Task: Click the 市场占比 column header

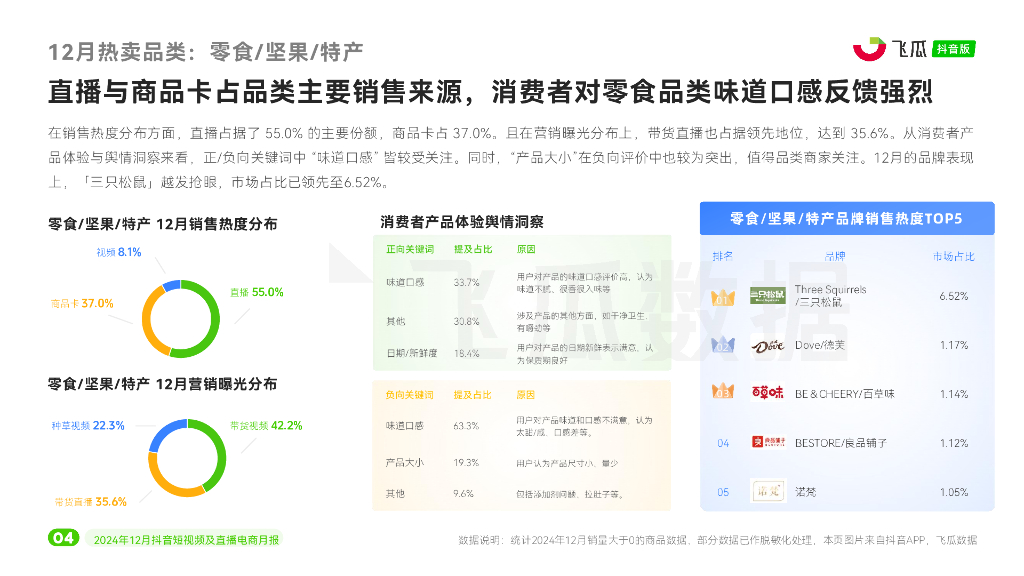Action: [x=953, y=257]
